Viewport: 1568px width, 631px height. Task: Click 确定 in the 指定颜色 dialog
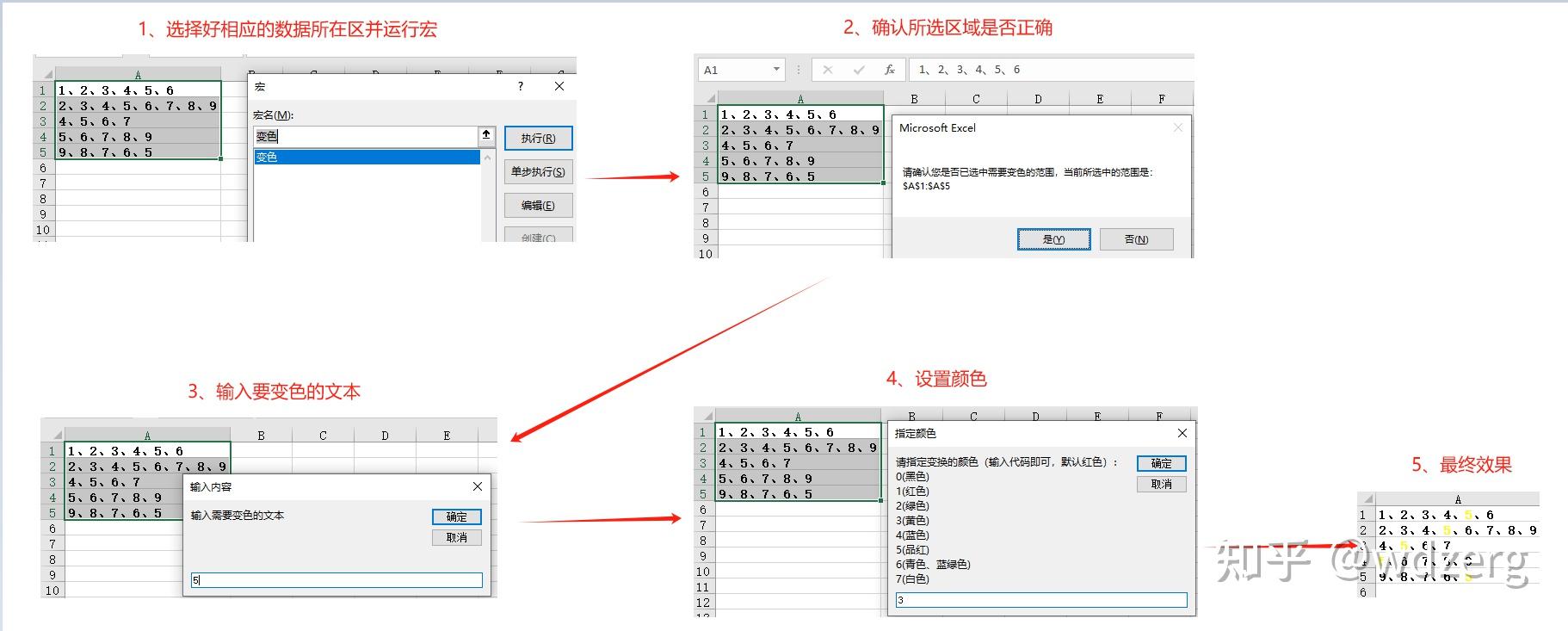pos(1162,463)
